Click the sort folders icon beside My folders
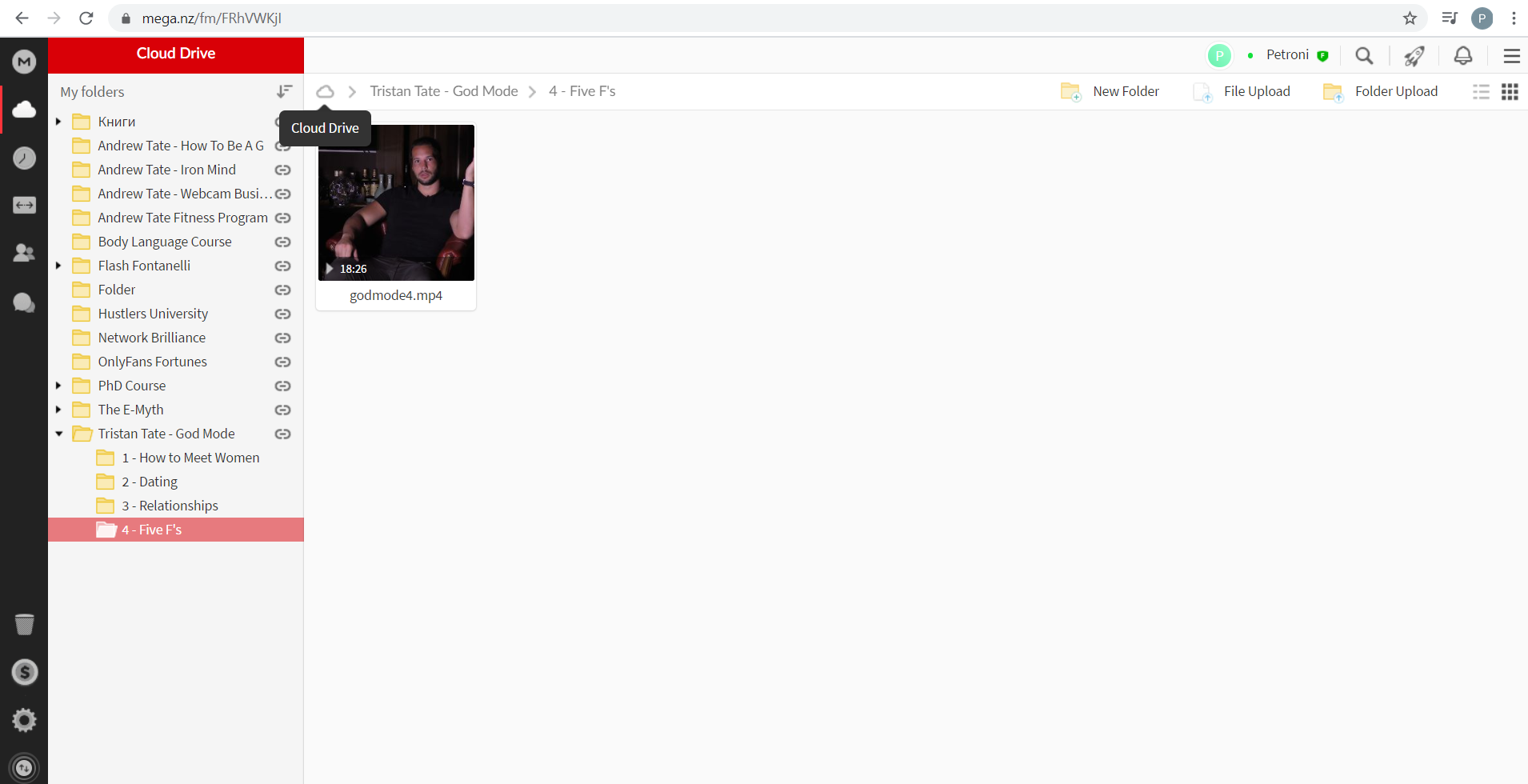The width and height of the screenshot is (1528, 784). 284,92
